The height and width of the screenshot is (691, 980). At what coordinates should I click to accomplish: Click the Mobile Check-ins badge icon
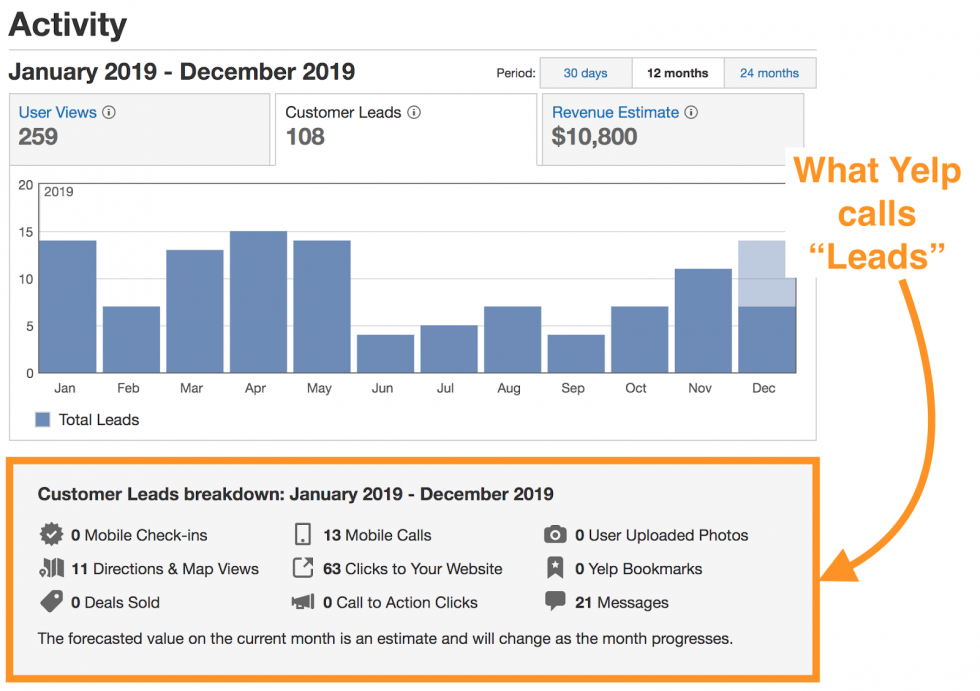point(51,535)
